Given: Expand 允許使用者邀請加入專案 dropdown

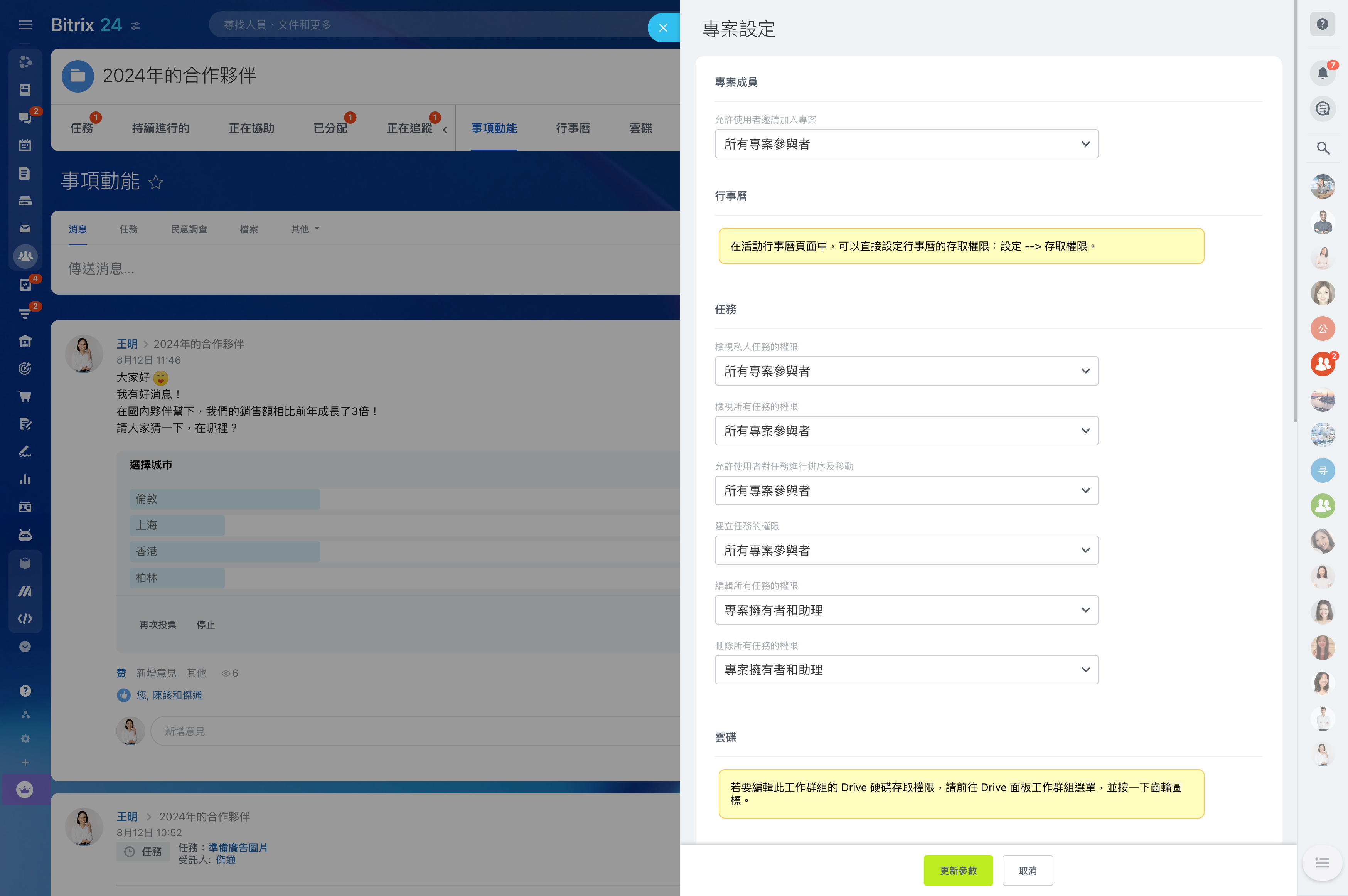Looking at the screenshot, I should pyautogui.click(x=906, y=144).
